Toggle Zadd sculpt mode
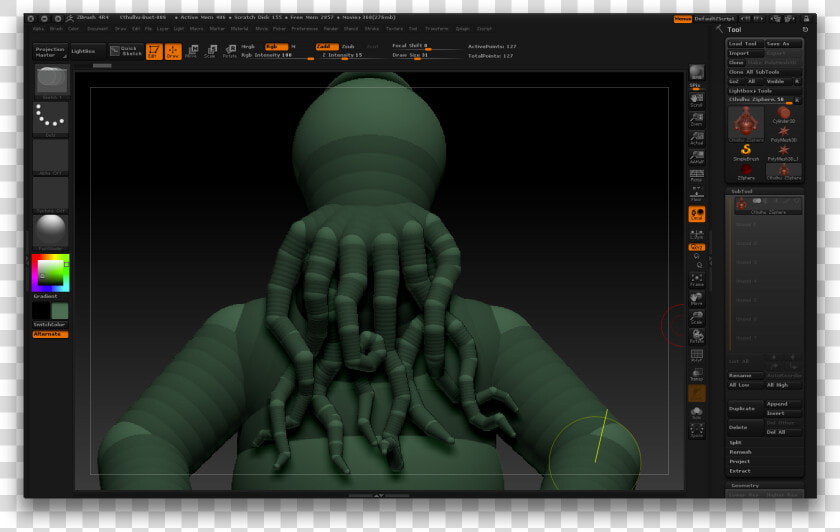 [x=326, y=47]
